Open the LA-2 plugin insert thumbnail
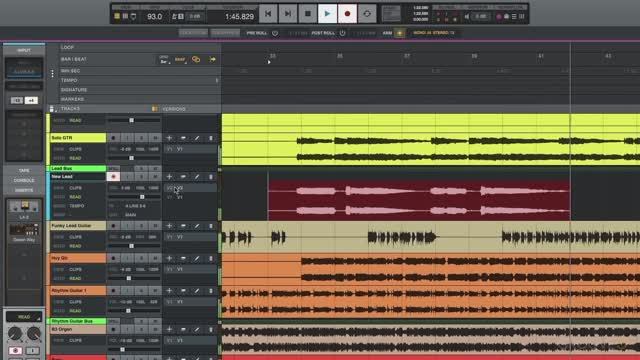The image size is (640, 360). pos(24,207)
